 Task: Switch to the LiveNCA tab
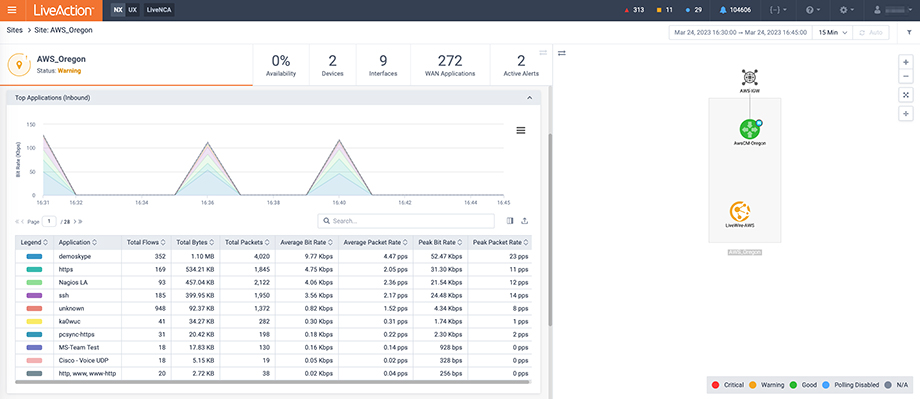[159, 10]
